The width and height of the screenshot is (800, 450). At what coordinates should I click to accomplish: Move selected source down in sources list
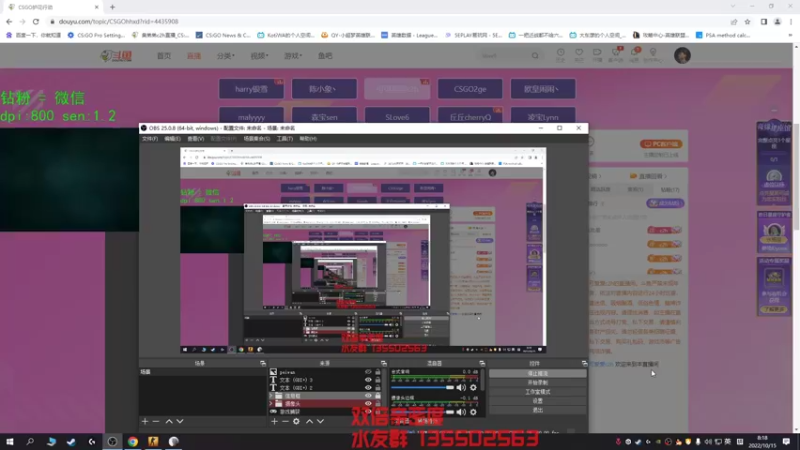point(320,421)
